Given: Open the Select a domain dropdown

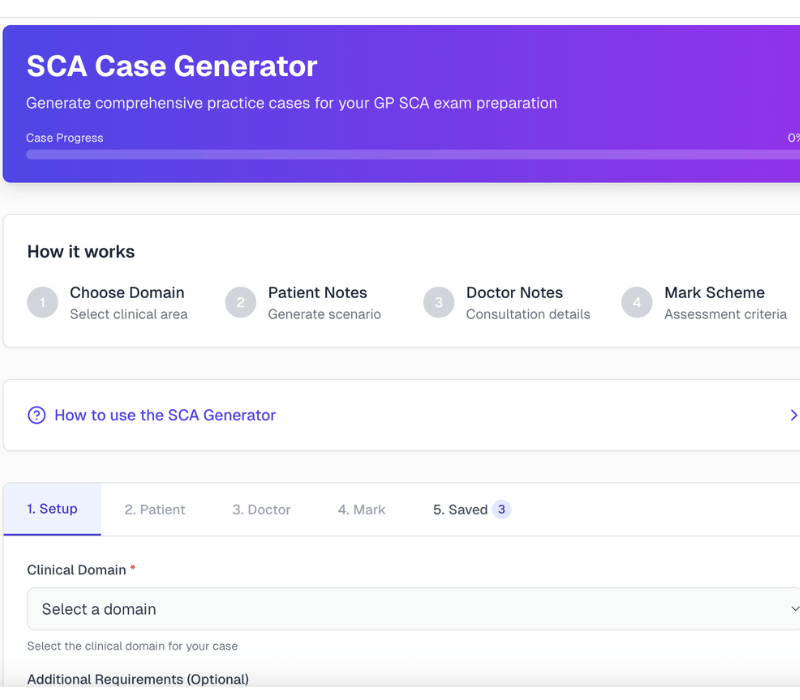Looking at the screenshot, I should click(400, 609).
